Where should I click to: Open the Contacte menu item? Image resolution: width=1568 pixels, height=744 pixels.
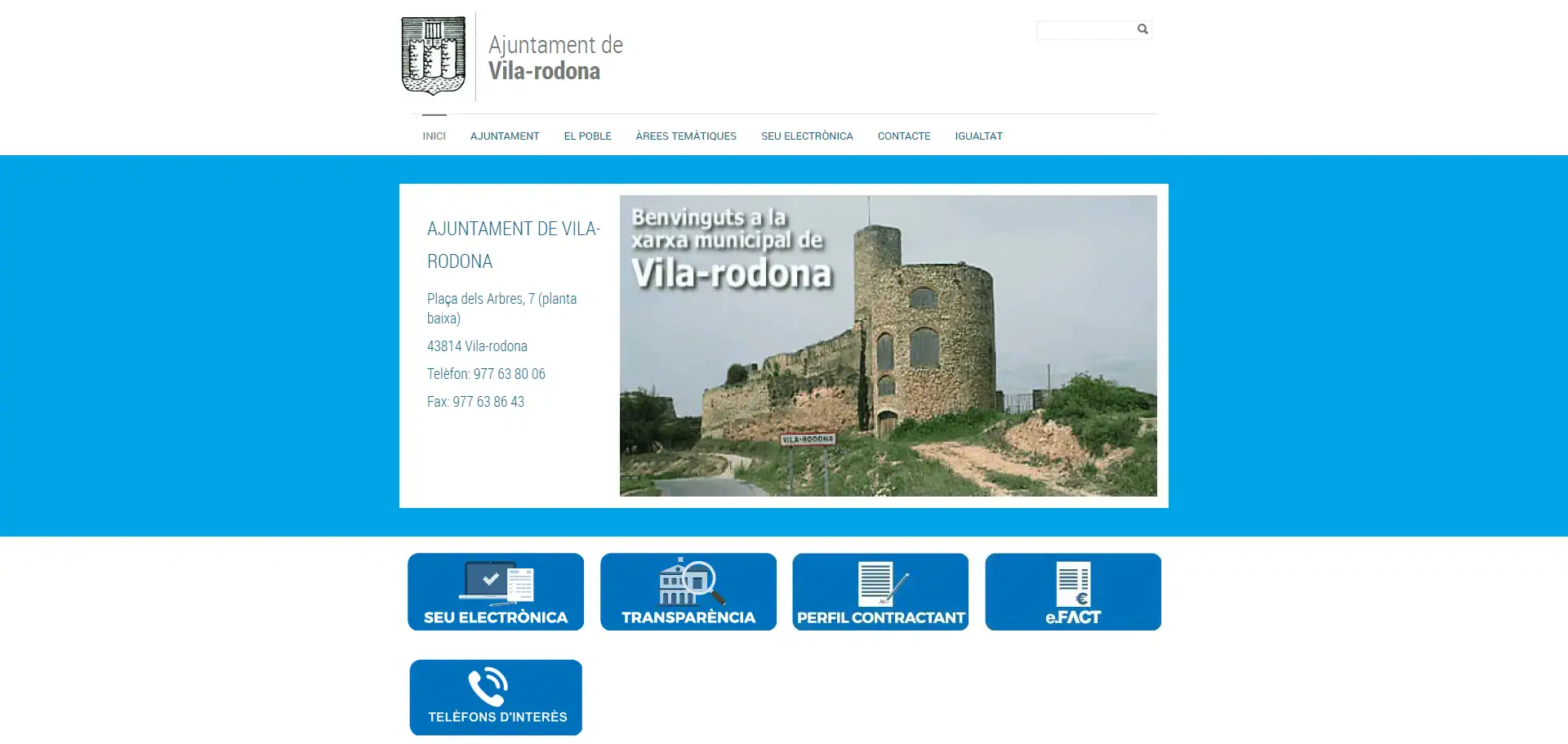904,136
